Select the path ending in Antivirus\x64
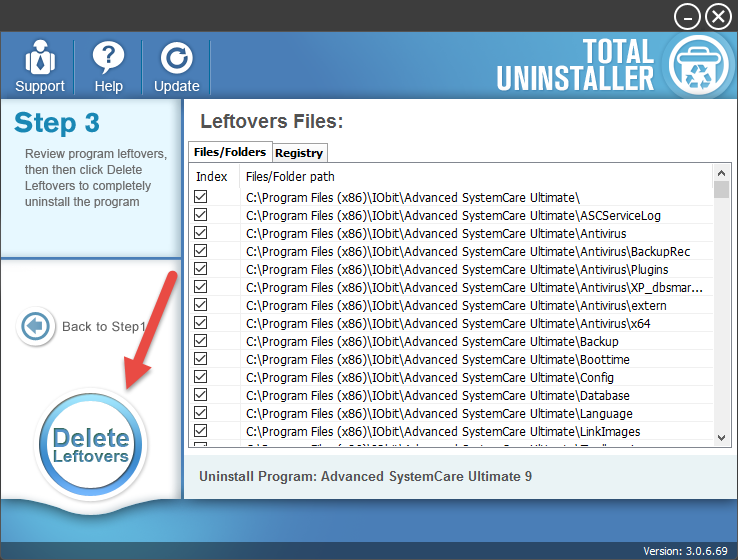This screenshot has width=738, height=560. (448, 324)
